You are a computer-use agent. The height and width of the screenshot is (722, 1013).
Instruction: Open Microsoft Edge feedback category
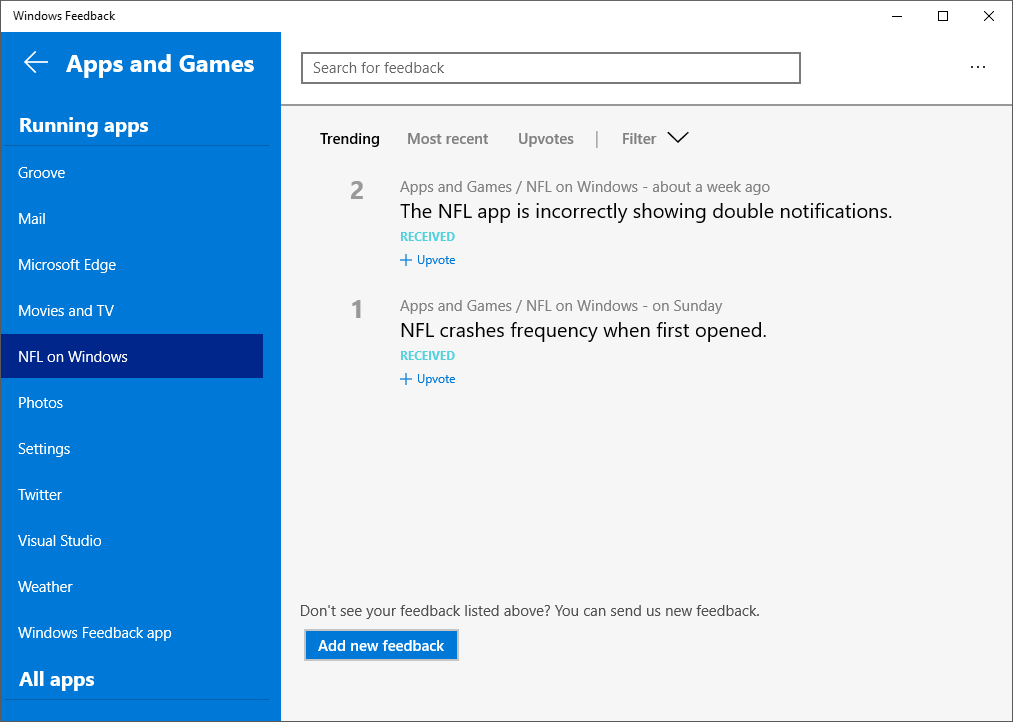(x=67, y=265)
